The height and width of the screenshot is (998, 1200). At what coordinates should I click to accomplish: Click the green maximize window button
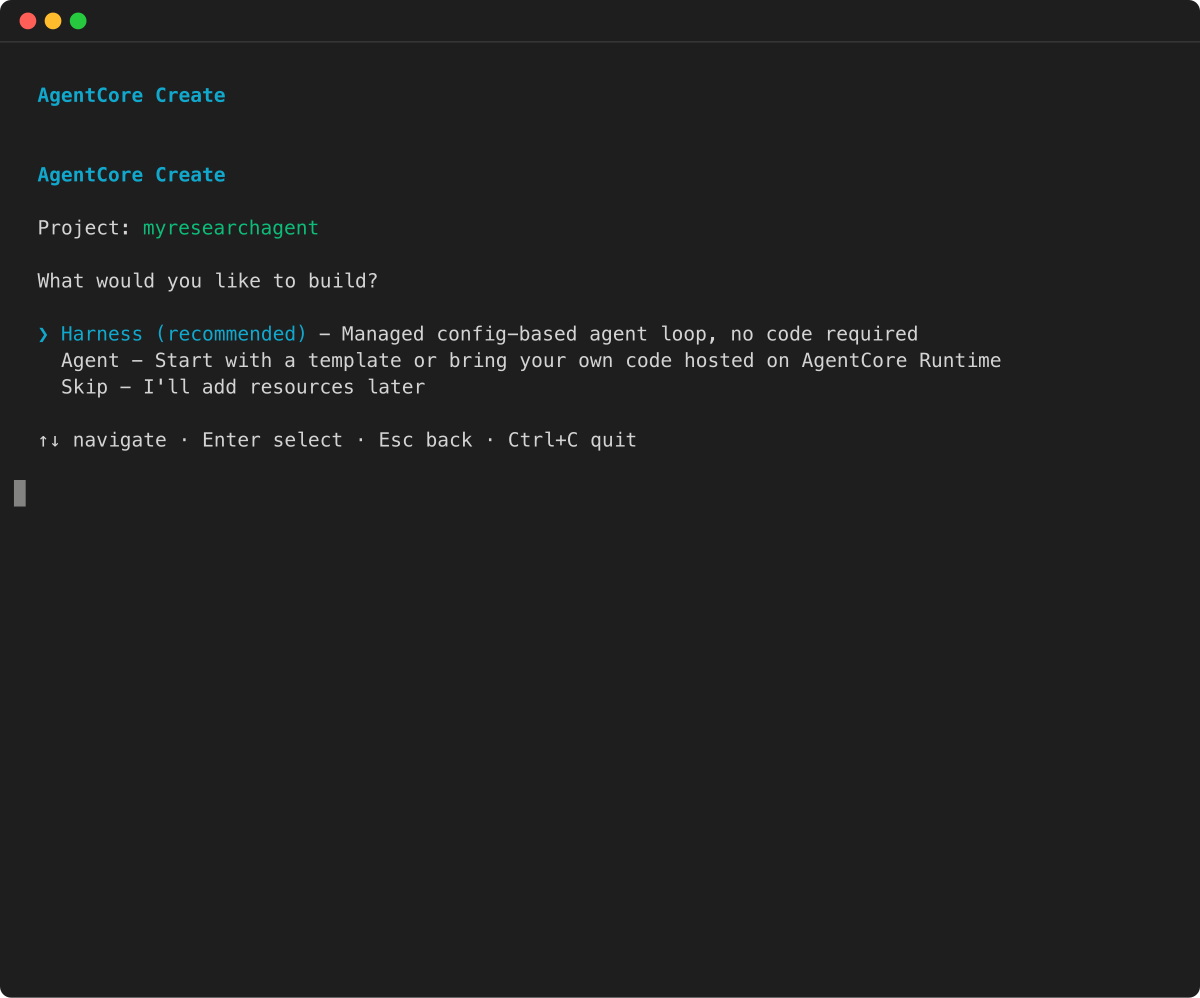[78, 21]
